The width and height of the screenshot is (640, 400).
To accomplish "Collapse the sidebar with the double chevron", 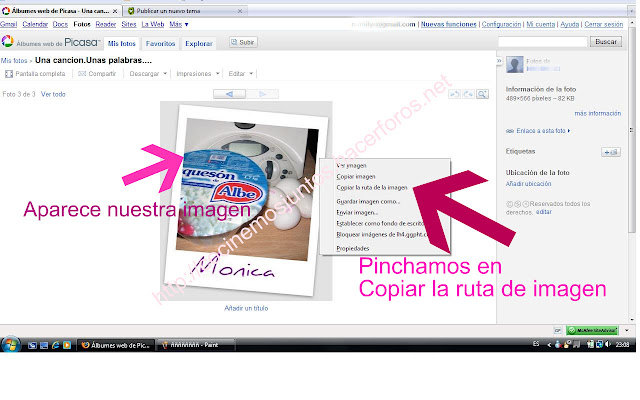I will tap(499, 61).
